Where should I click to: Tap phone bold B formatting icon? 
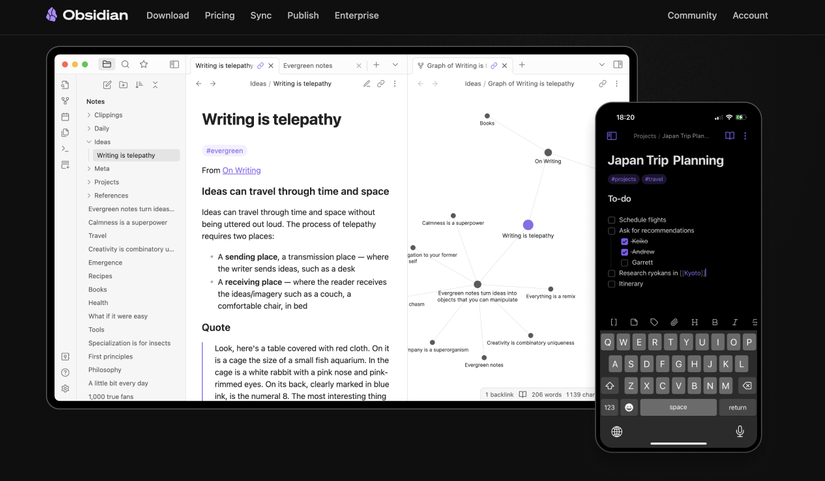click(x=715, y=322)
